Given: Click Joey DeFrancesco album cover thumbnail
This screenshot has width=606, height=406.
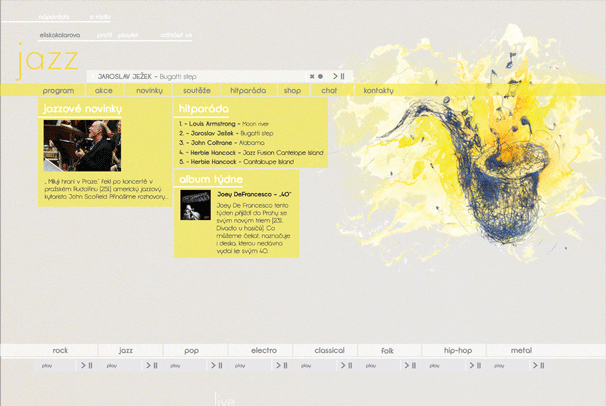Looking at the screenshot, I should (194, 205).
